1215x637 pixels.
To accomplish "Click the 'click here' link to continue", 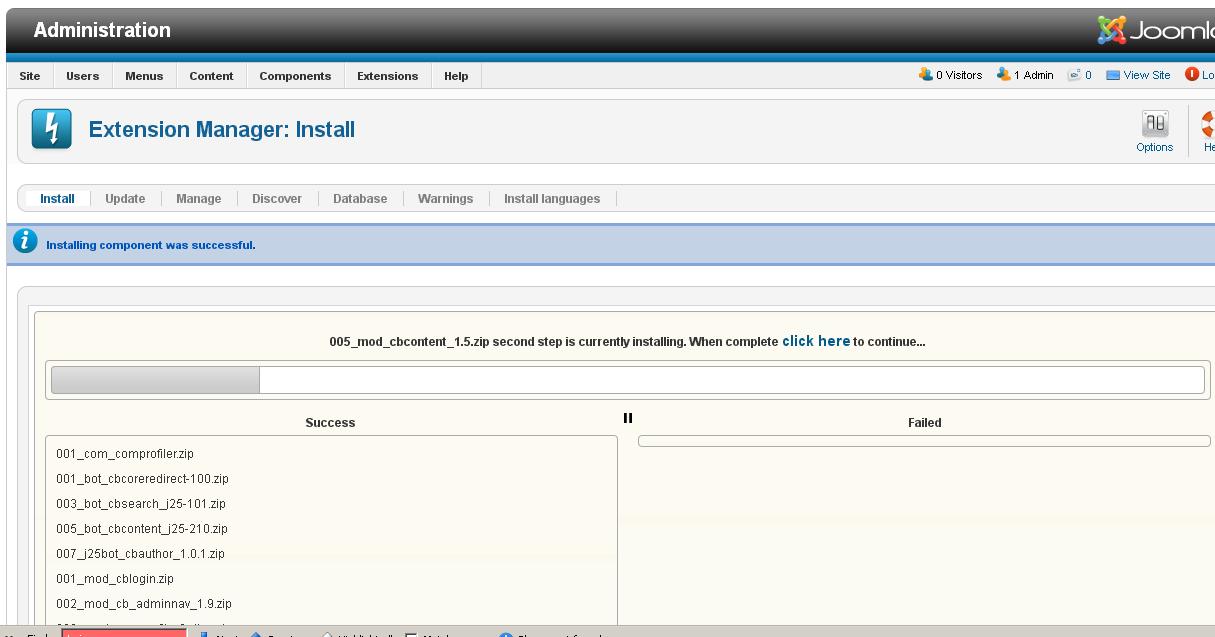I will click(x=816, y=341).
